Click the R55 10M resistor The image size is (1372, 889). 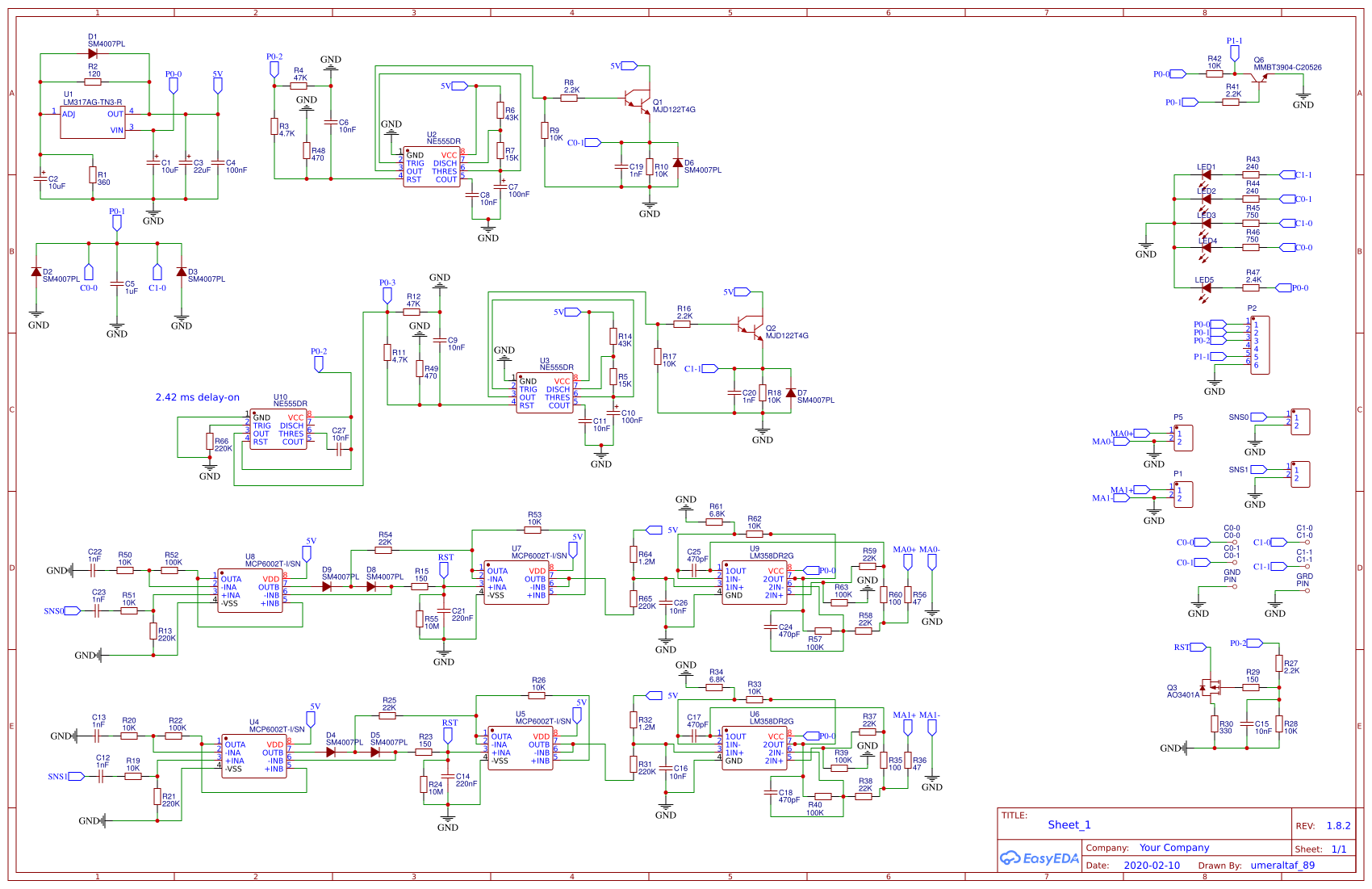[x=420, y=619]
